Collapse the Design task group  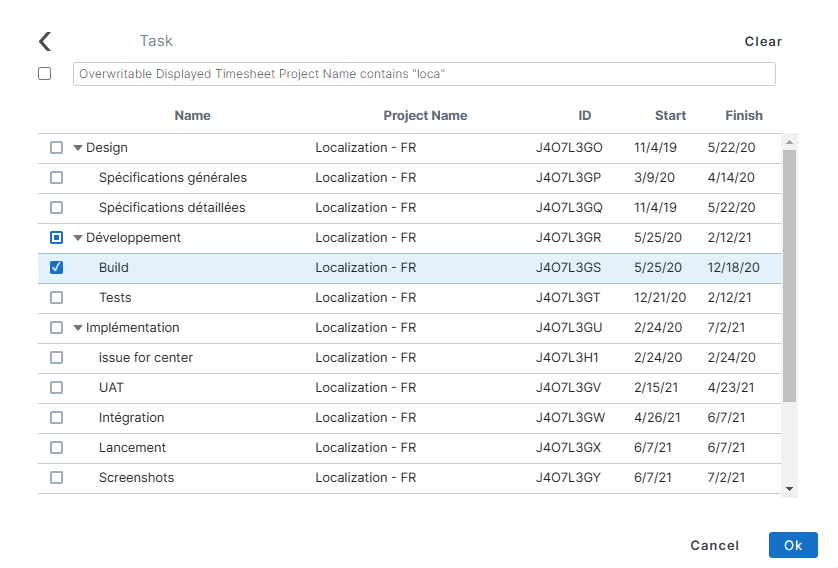[78, 148]
